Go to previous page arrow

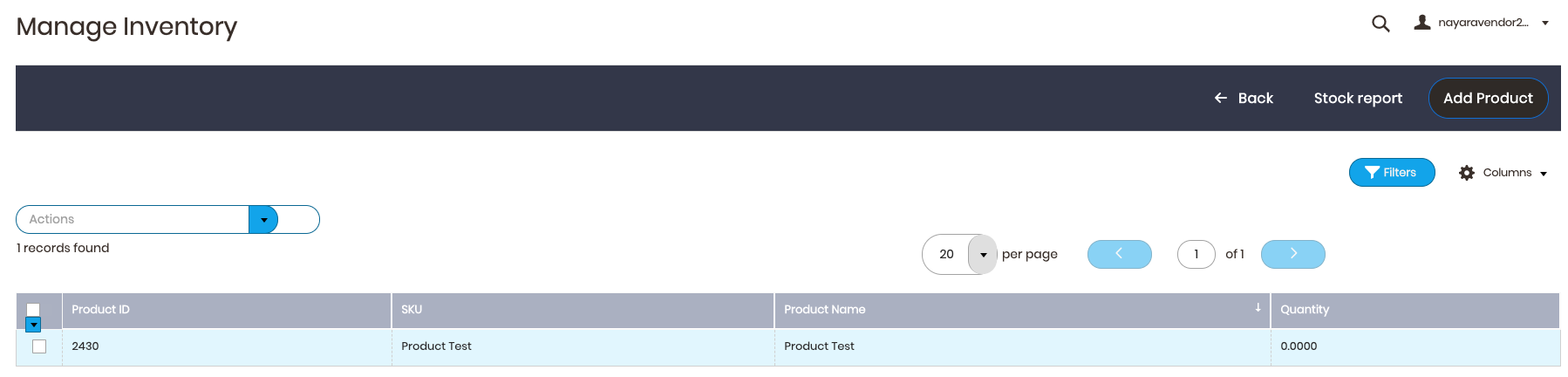pyautogui.click(x=1120, y=254)
